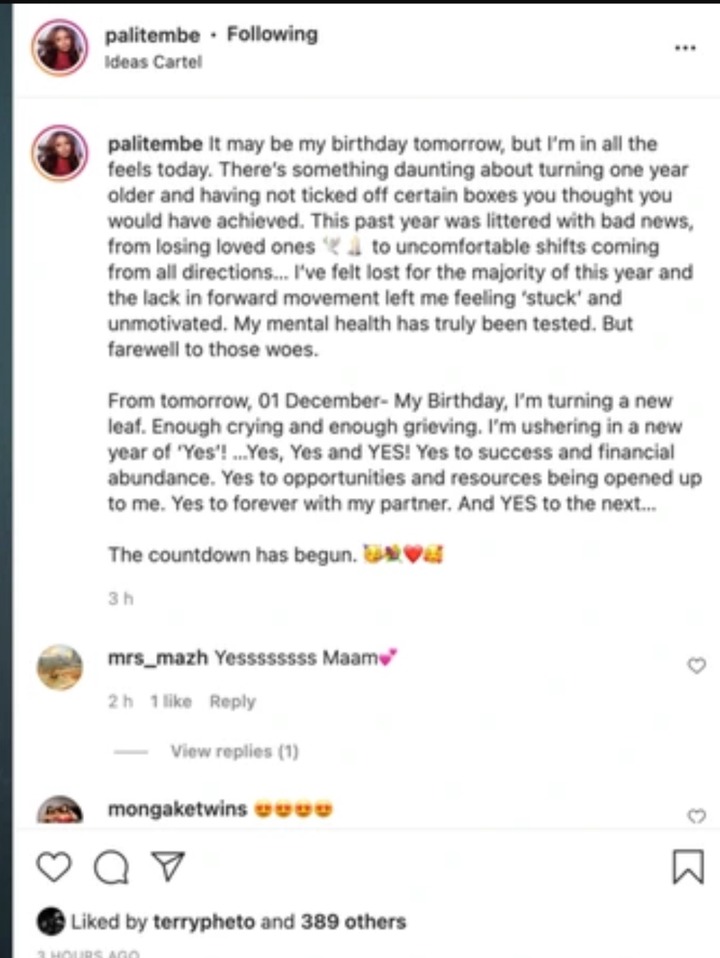Screen dimensions: 720x958
Task: Toggle the Following status for palitembe
Action: 272,34
